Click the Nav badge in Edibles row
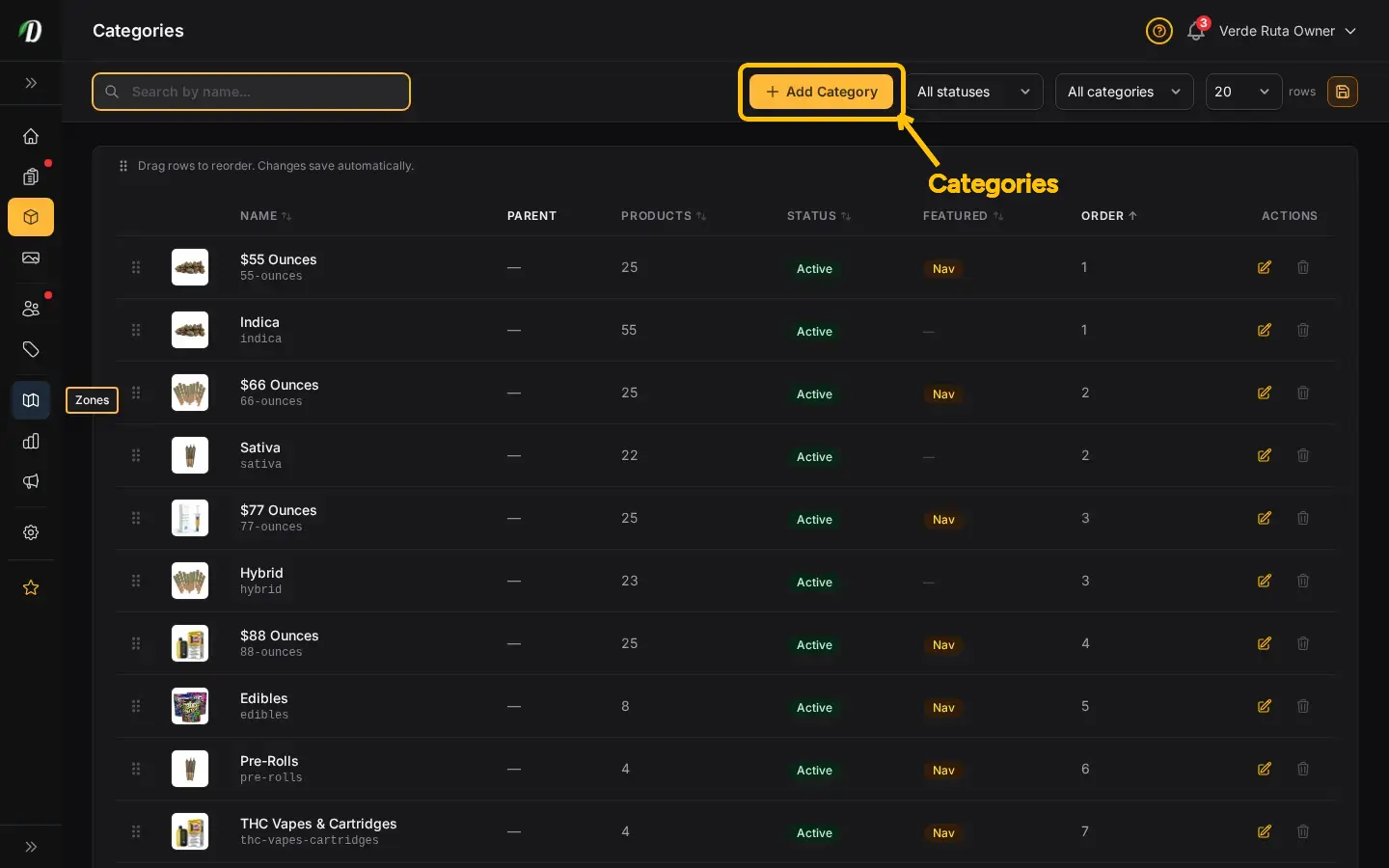The width and height of the screenshot is (1389, 868). pos(943,708)
